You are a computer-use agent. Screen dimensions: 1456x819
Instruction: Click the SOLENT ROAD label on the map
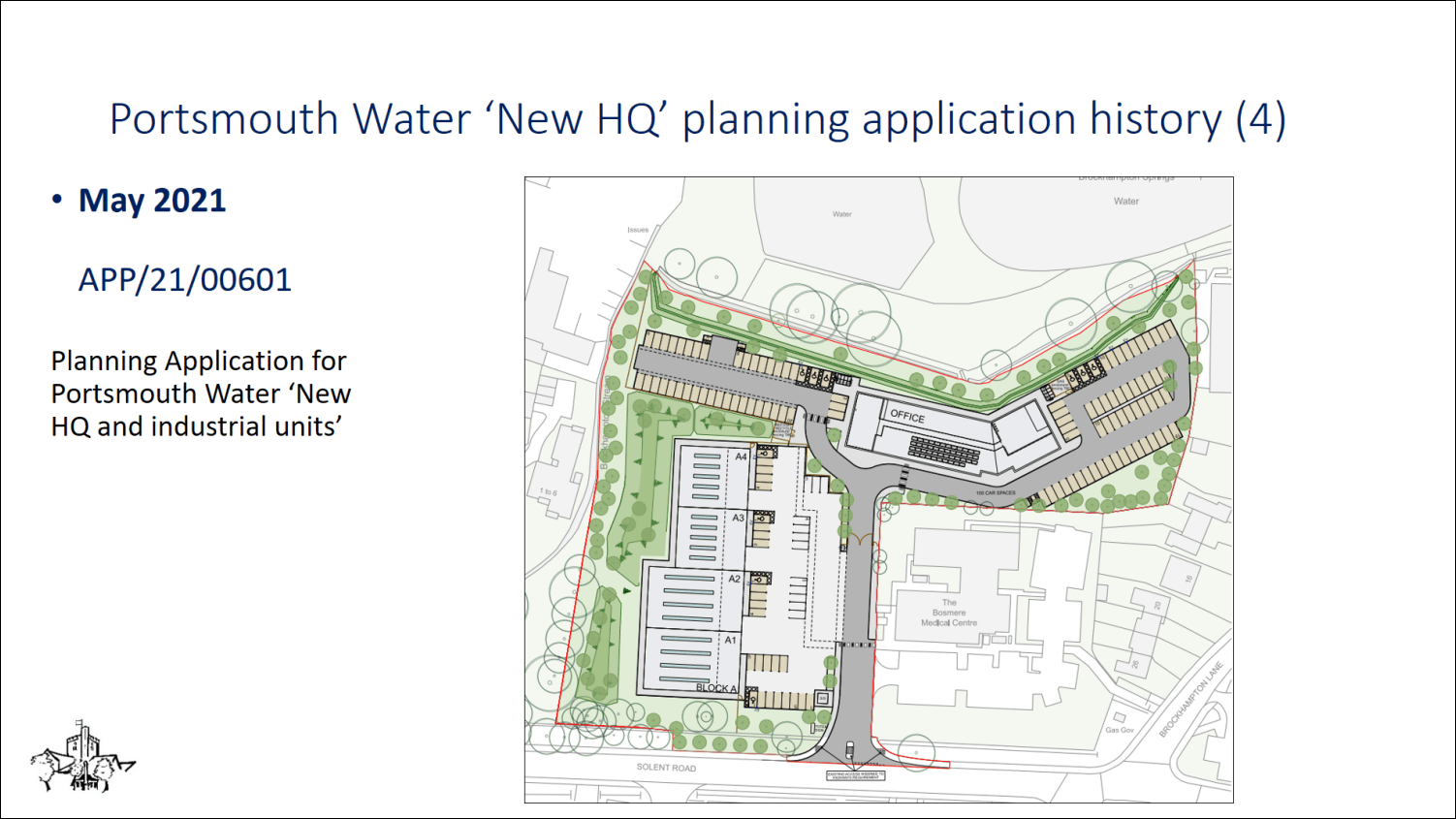(x=666, y=767)
